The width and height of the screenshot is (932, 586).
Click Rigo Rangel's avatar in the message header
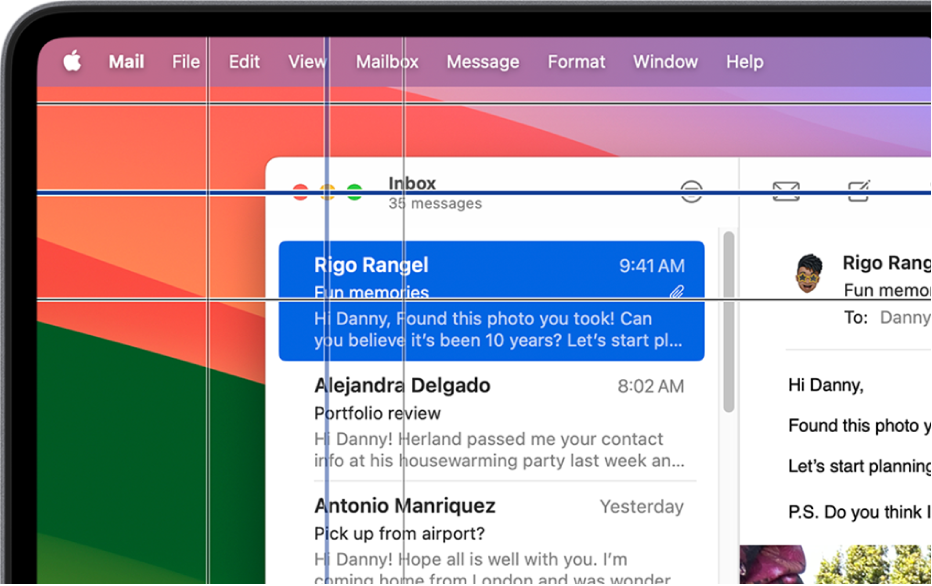pos(808,273)
